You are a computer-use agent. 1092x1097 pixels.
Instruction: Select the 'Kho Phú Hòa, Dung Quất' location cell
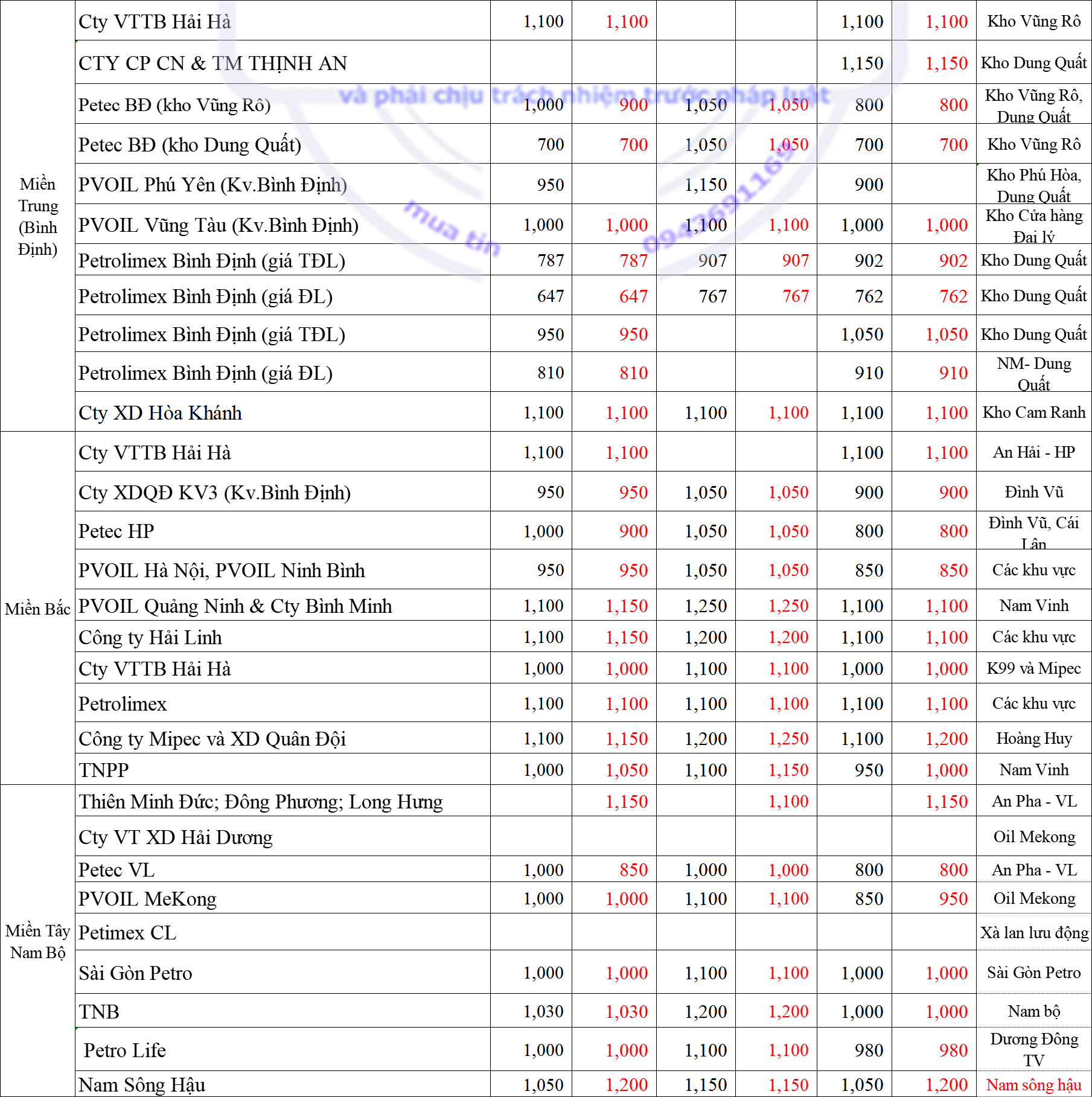pyautogui.click(x=1034, y=184)
